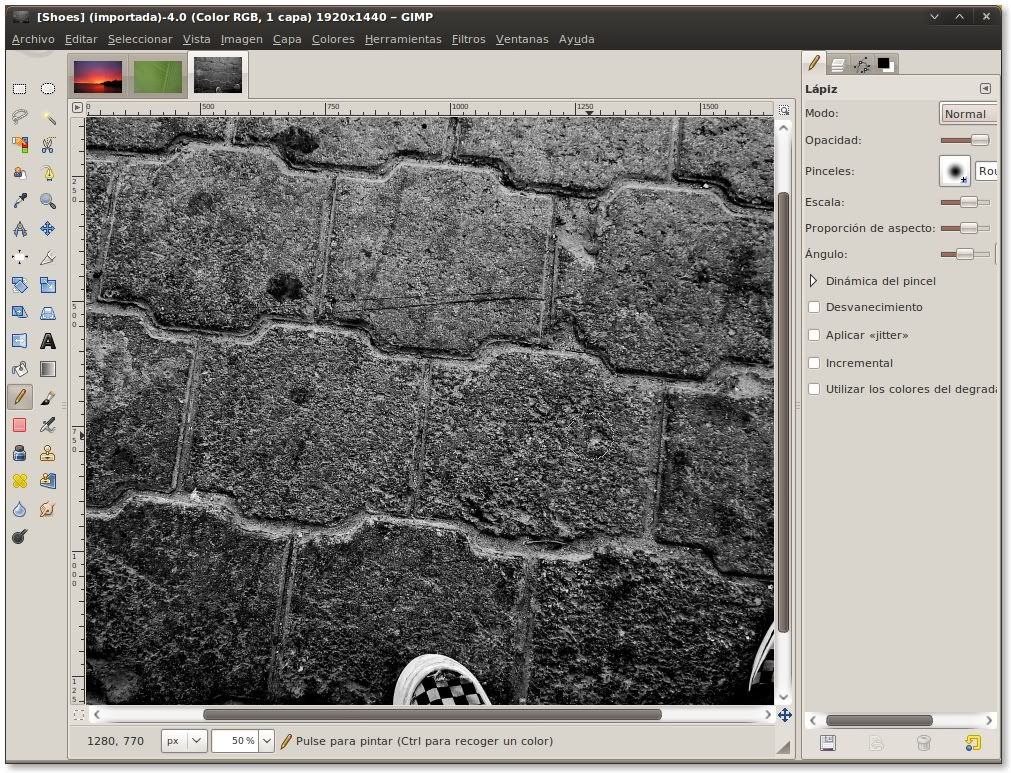This screenshot has height=773, width=1011.
Task: Select the Crop knife tool
Action: click(48, 257)
